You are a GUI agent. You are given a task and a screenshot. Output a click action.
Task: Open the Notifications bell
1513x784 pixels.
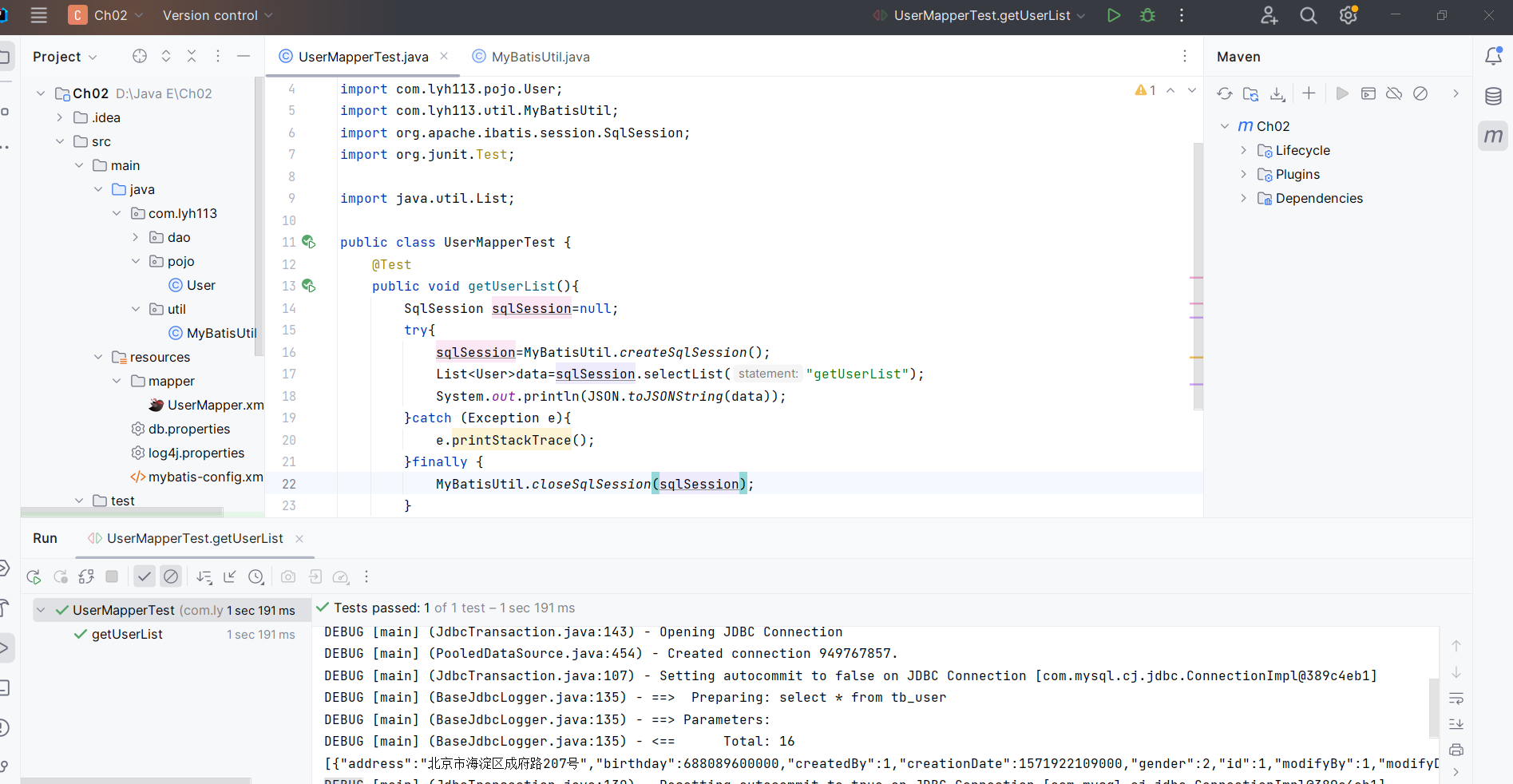pyautogui.click(x=1493, y=56)
